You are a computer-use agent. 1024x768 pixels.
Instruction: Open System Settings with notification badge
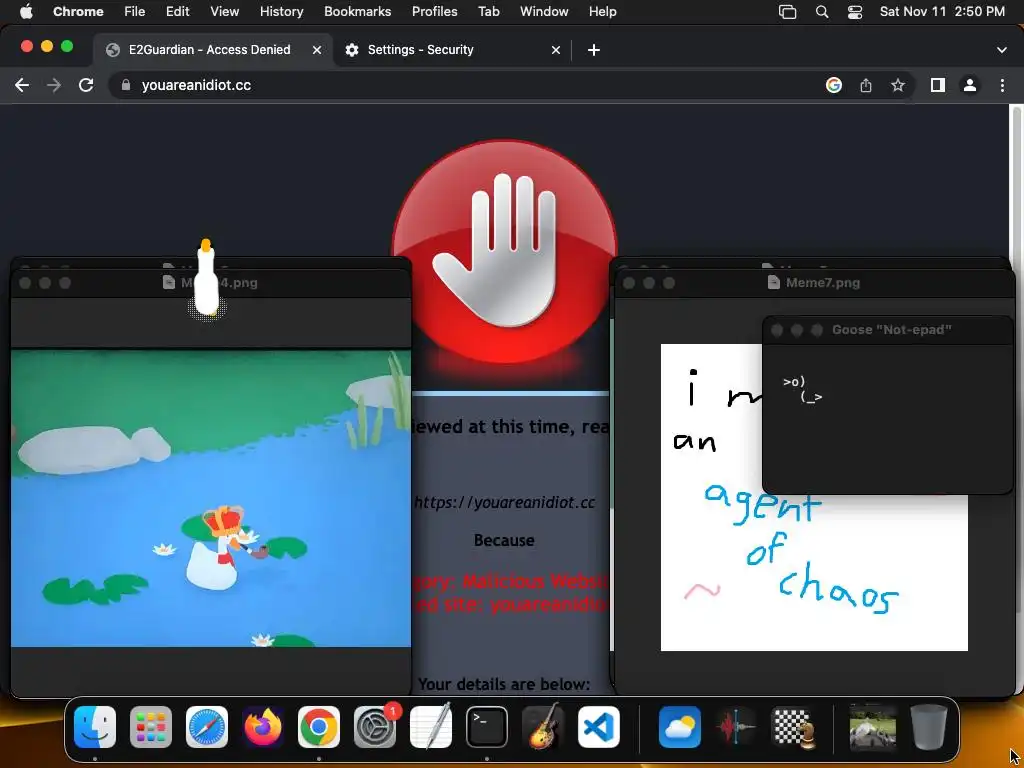pyautogui.click(x=375, y=727)
